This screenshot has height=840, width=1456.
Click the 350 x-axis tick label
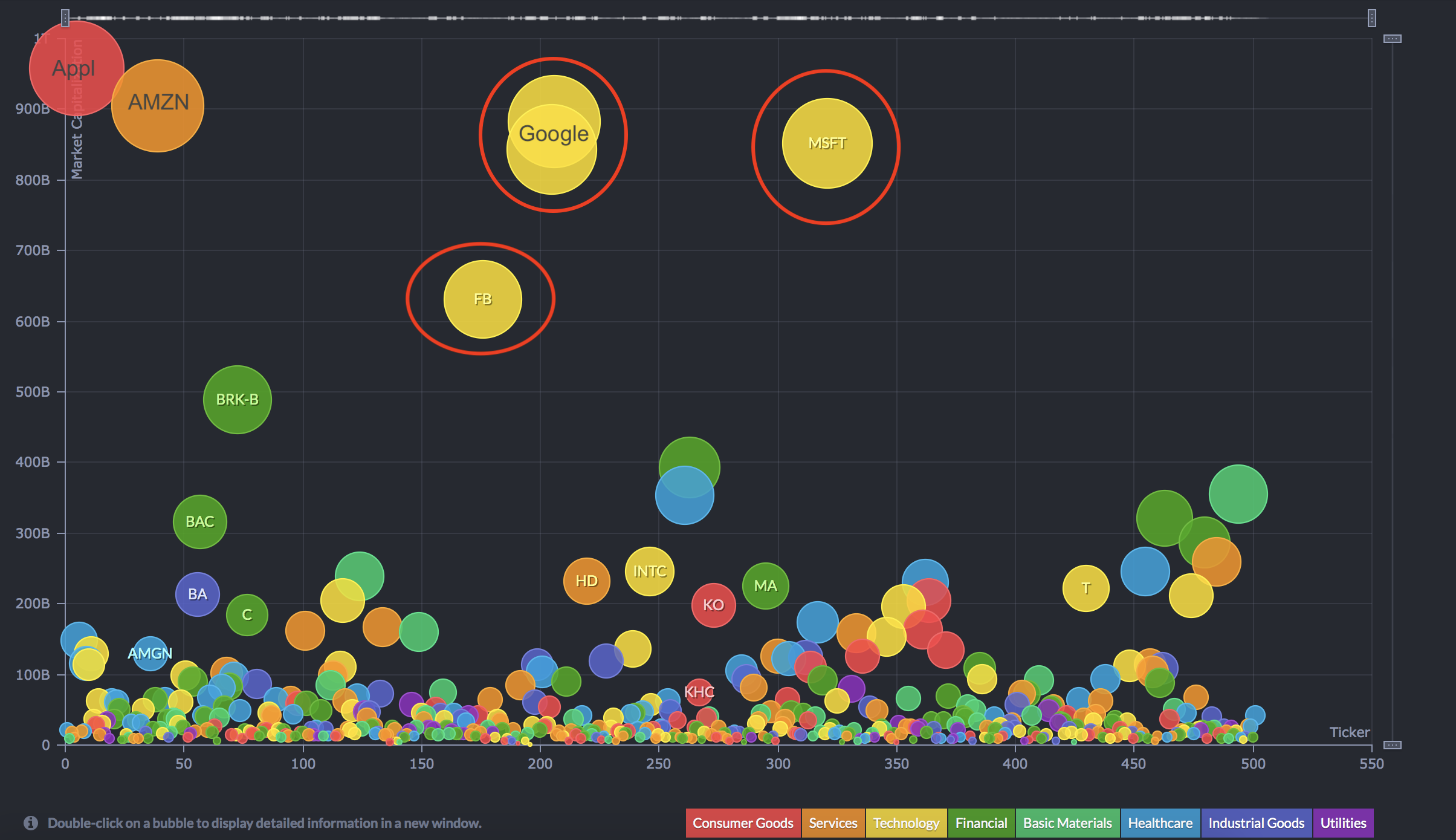click(x=897, y=764)
